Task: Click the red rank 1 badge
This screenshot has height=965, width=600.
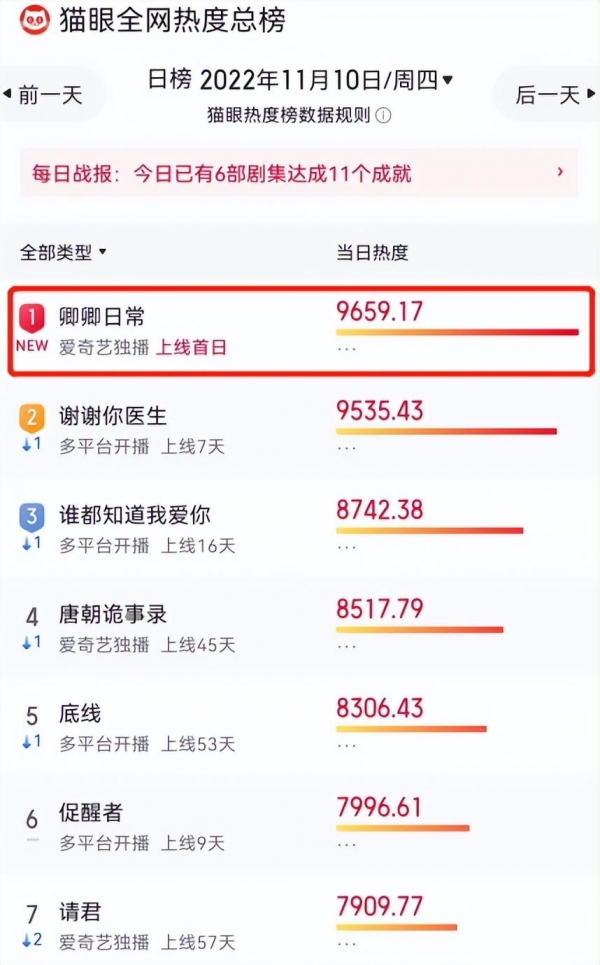Action: click(33, 318)
